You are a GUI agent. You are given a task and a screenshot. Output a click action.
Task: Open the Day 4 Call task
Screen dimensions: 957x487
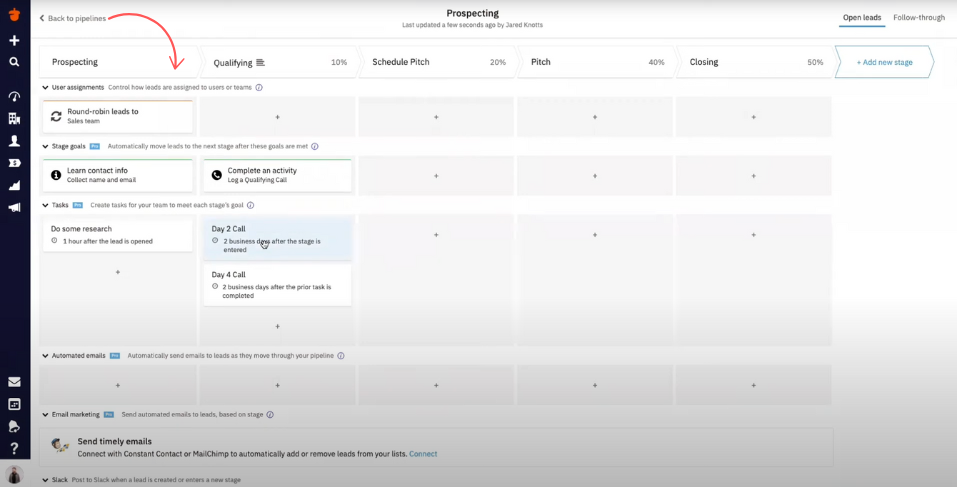point(278,285)
